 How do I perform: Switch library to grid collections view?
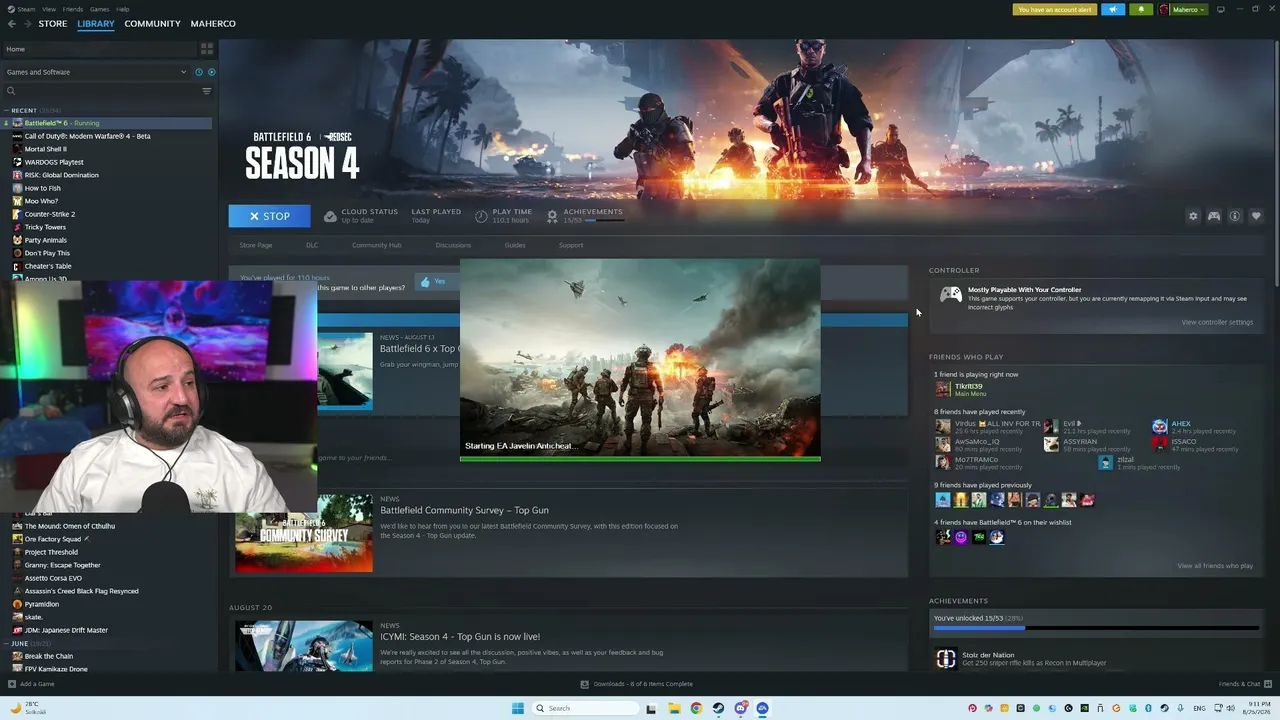[x=207, y=48]
